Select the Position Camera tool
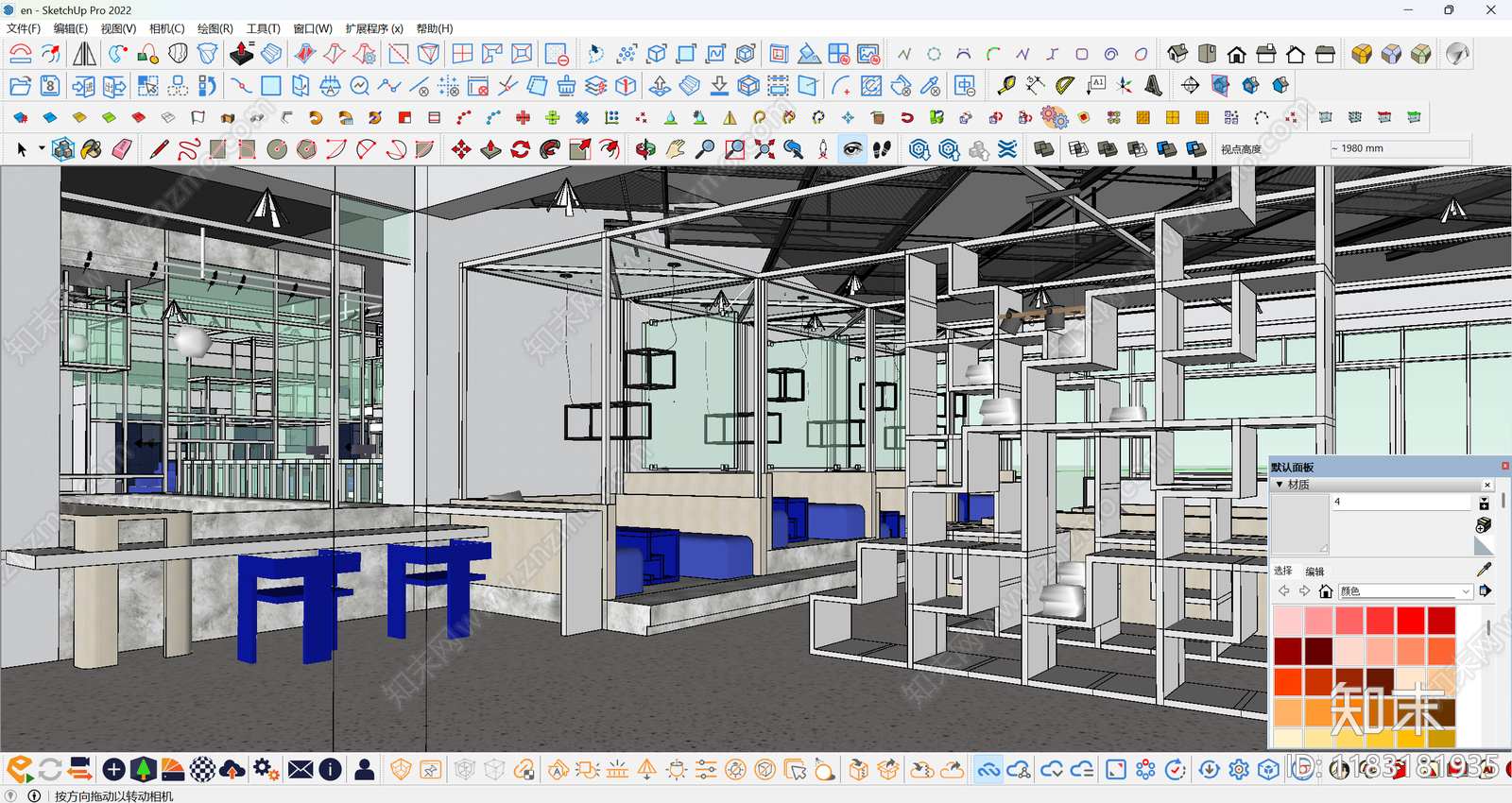Image resolution: width=1512 pixels, height=803 pixels. click(x=823, y=149)
